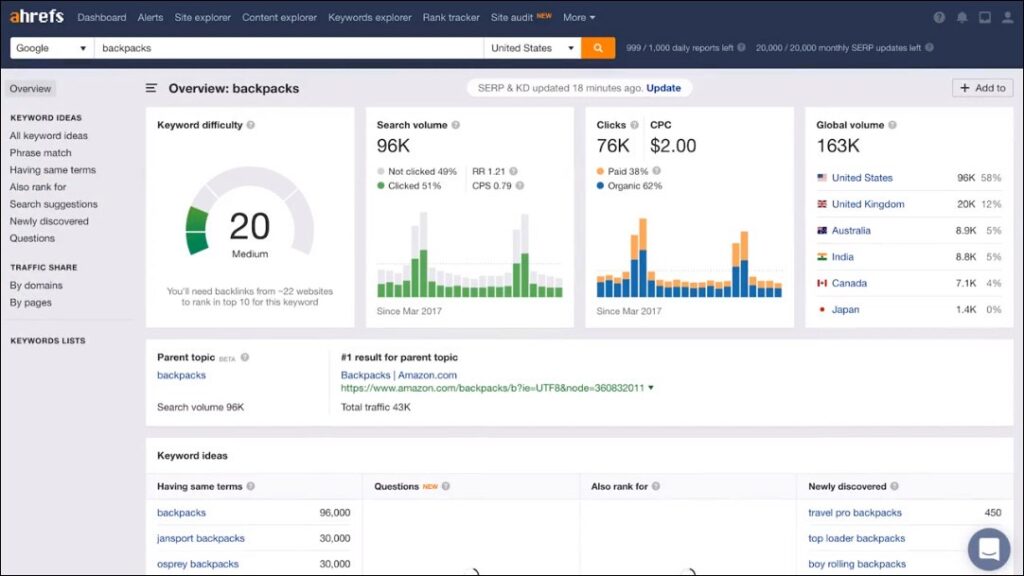The height and width of the screenshot is (576, 1024).
Task: Toggle the hamburger menu beside Overview title
Action: point(152,89)
